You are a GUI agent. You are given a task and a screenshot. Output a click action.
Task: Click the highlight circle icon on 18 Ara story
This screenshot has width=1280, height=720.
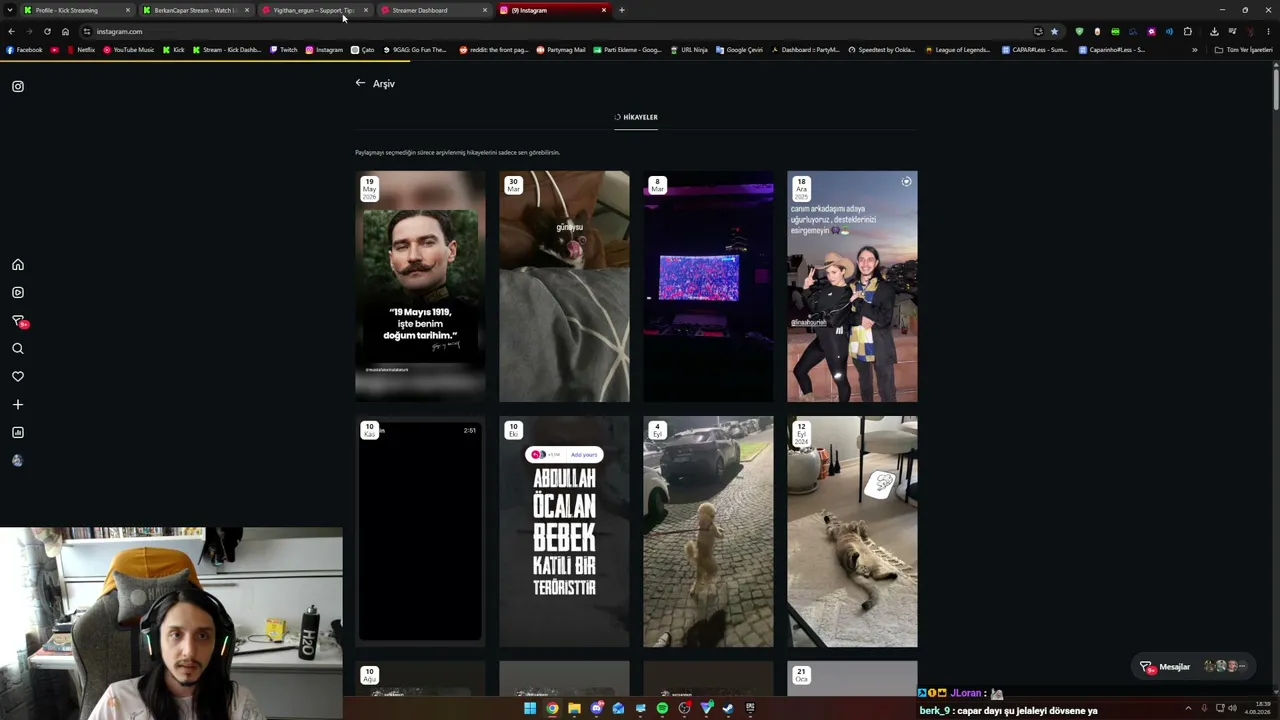point(906,182)
